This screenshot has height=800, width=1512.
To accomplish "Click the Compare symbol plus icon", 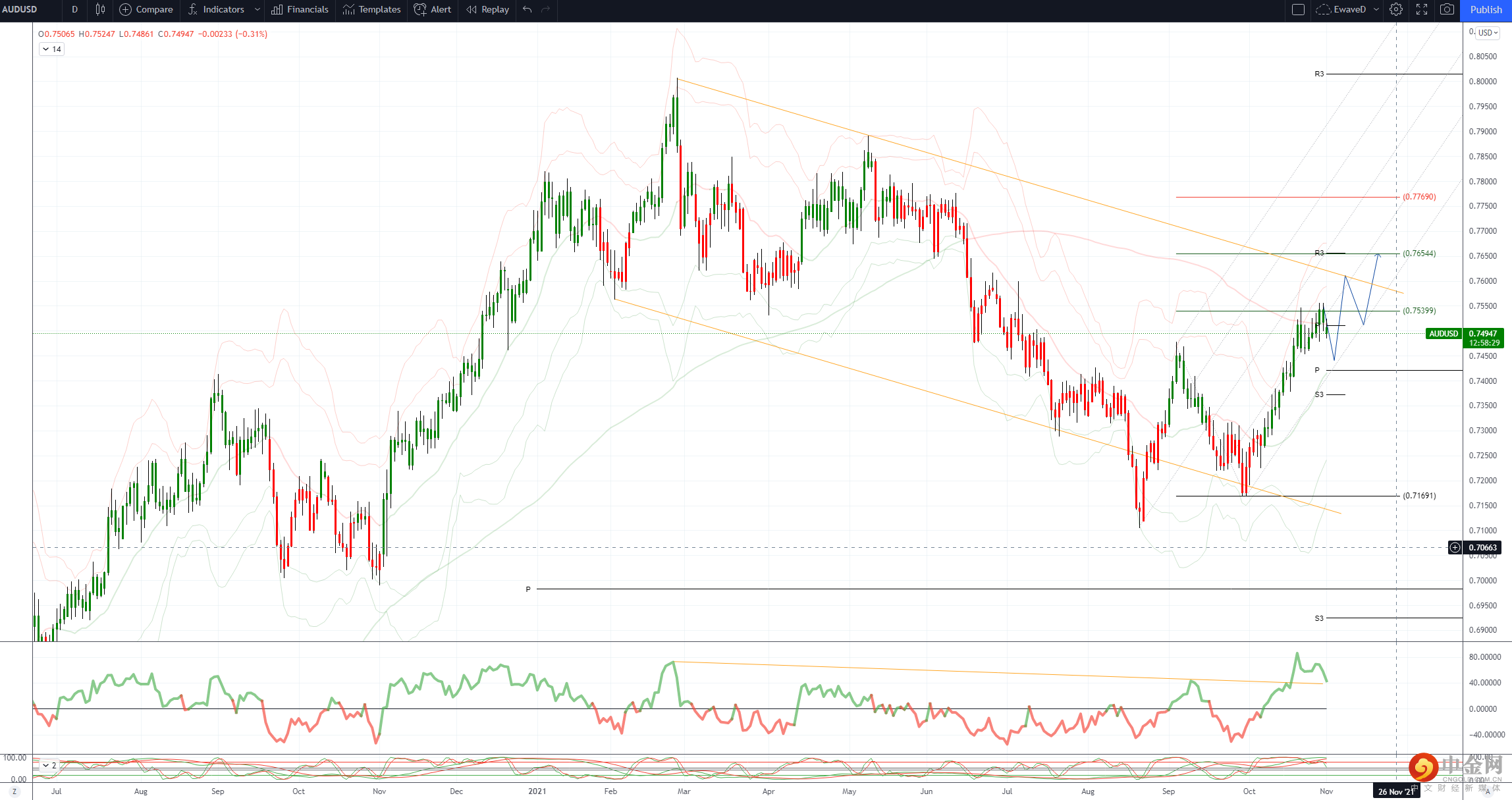I will (125, 9).
